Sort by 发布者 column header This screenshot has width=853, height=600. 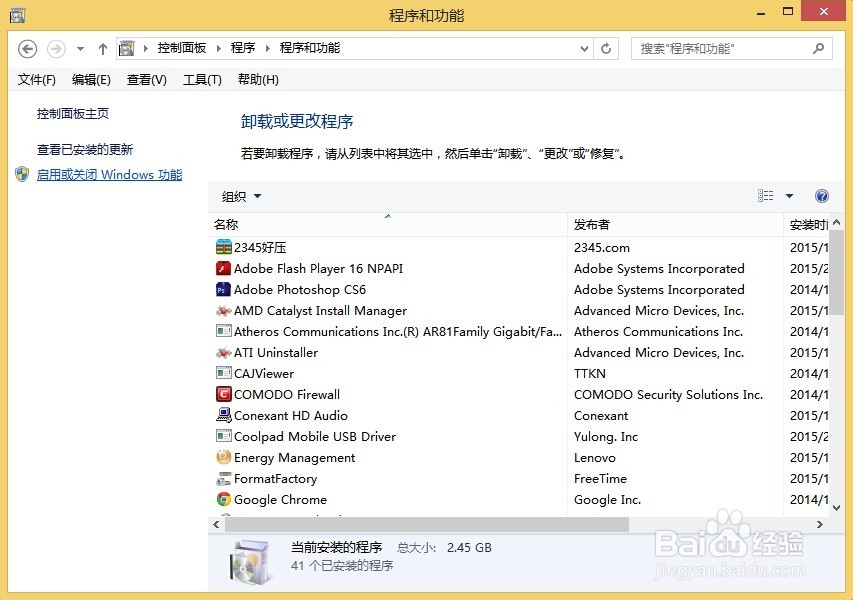[x=675, y=225]
